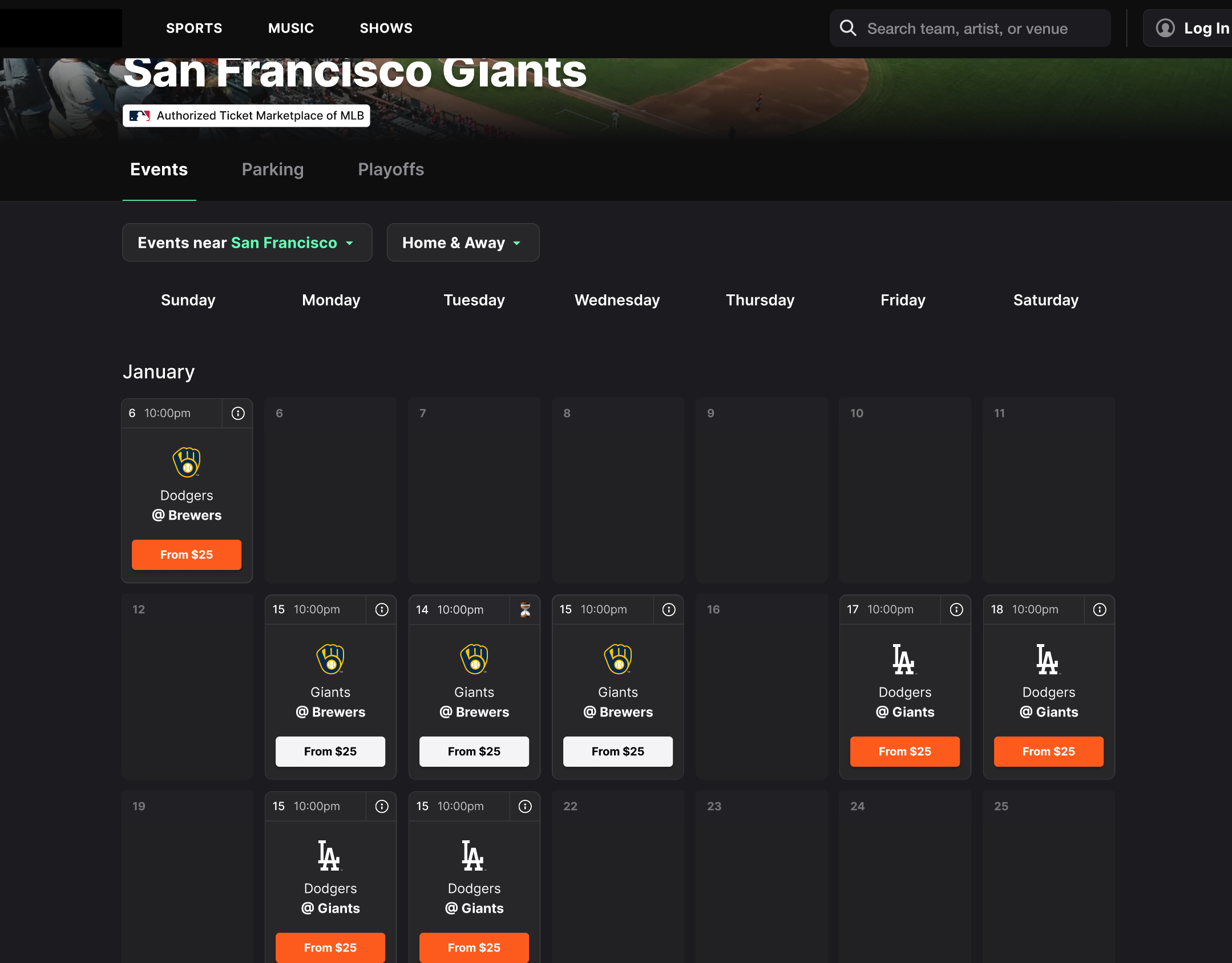Screen dimensions: 1232x963
Task: Click From $25 on Sunday Dodgers @ Brewers
Action: [x=187, y=555]
